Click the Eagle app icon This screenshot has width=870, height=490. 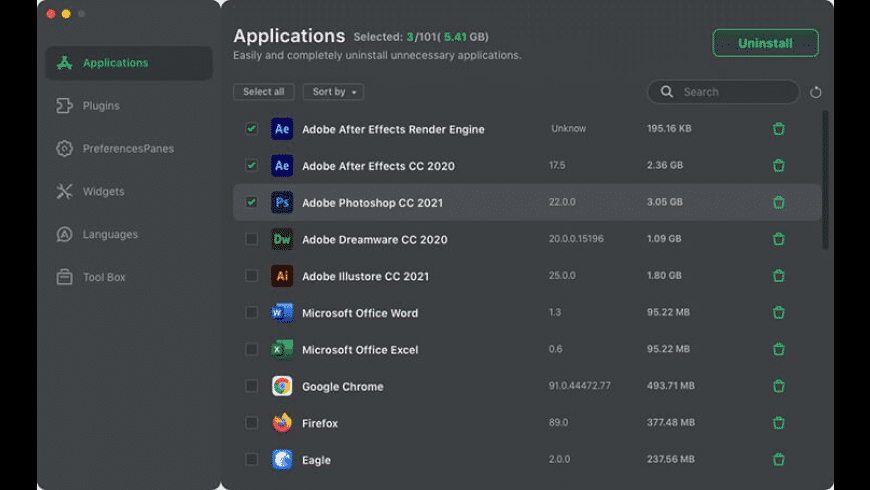282,459
